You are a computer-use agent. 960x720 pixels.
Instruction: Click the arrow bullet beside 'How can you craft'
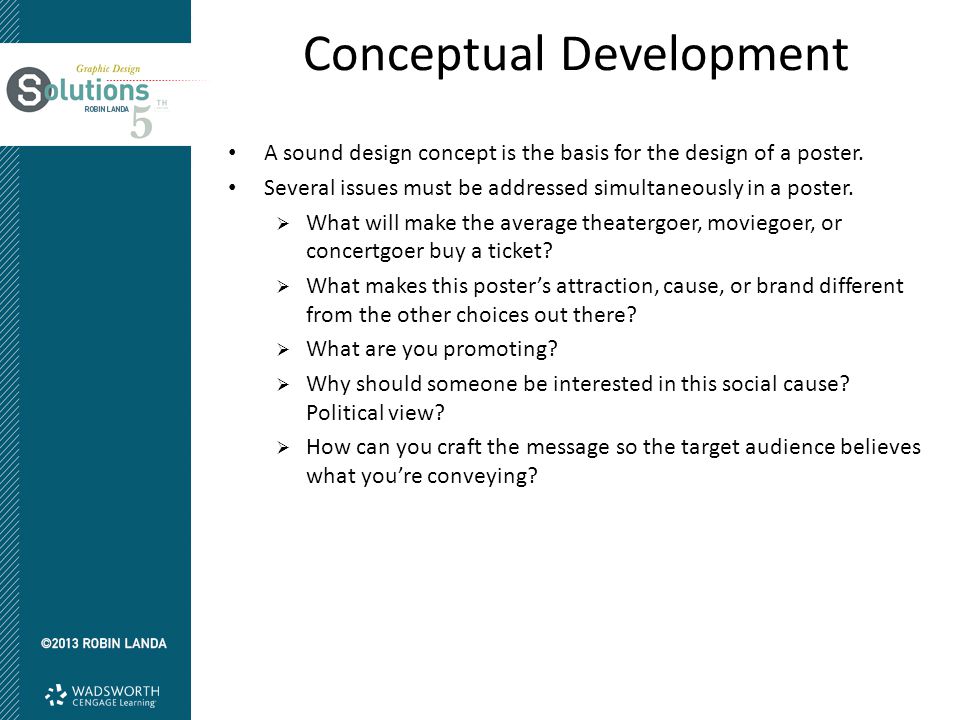(282, 448)
